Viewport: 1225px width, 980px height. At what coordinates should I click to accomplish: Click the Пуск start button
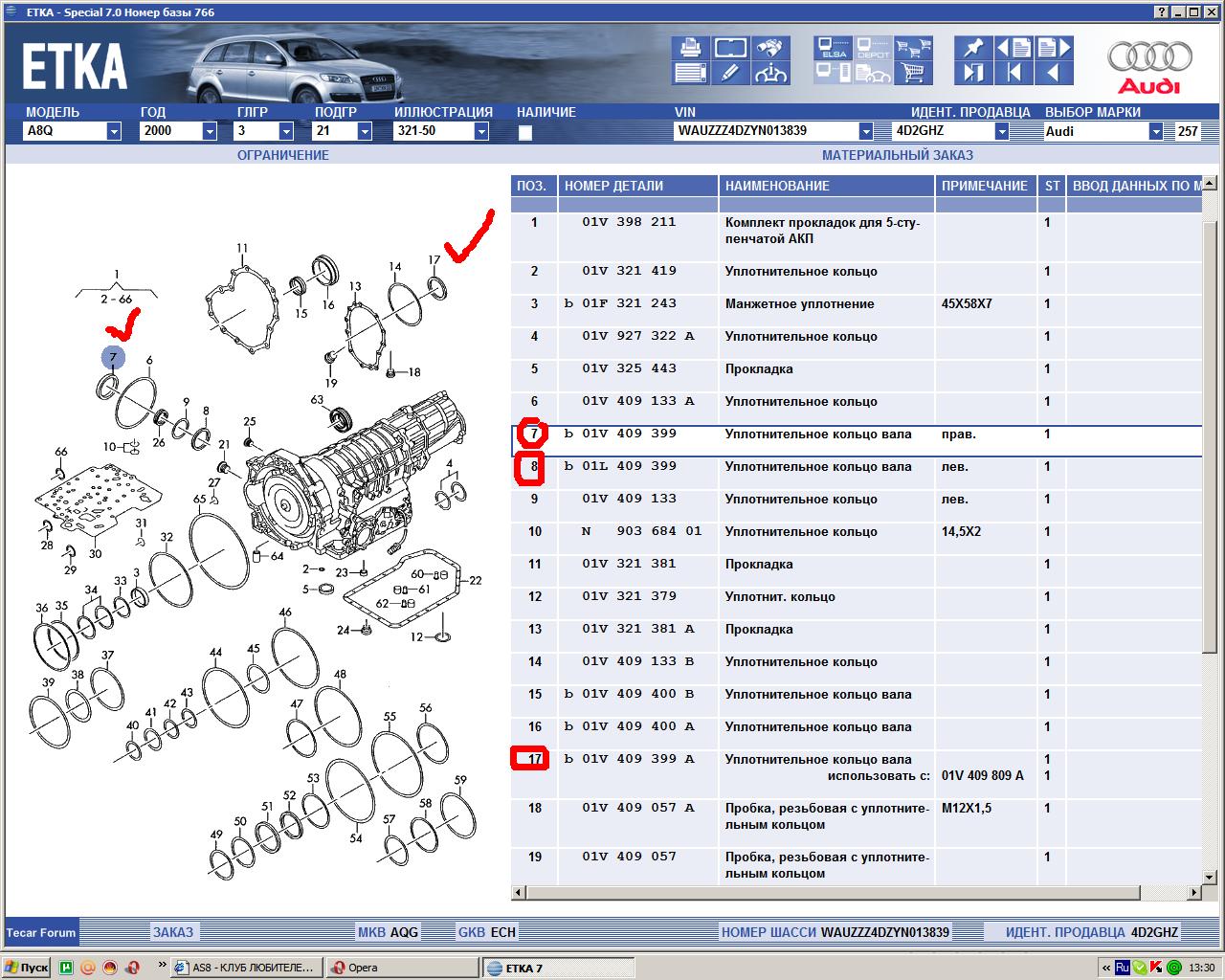pyautogui.click(x=27, y=968)
